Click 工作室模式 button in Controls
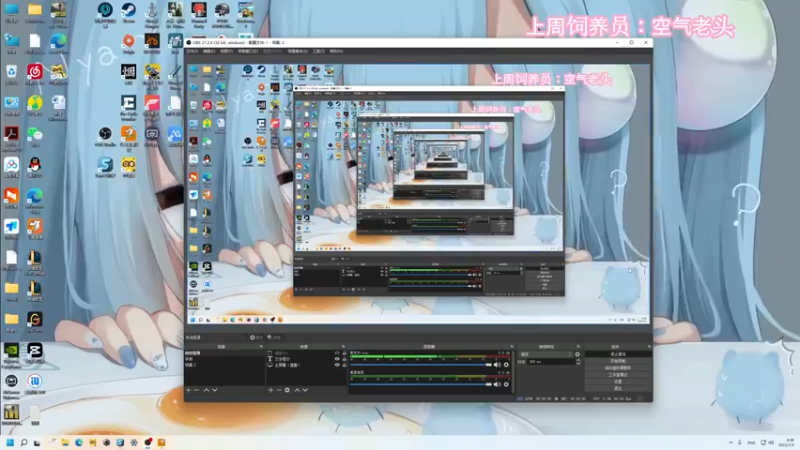800x450 pixels. pos(618,374)
